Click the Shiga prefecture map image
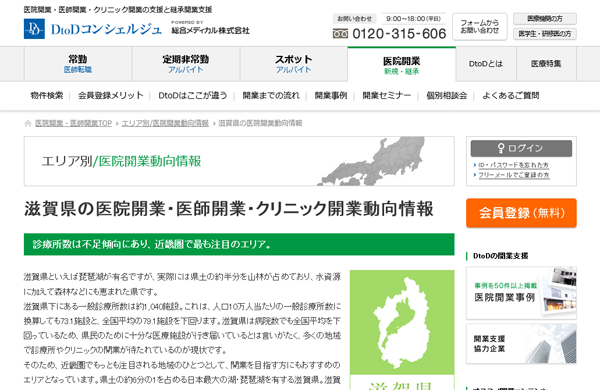 402,322
